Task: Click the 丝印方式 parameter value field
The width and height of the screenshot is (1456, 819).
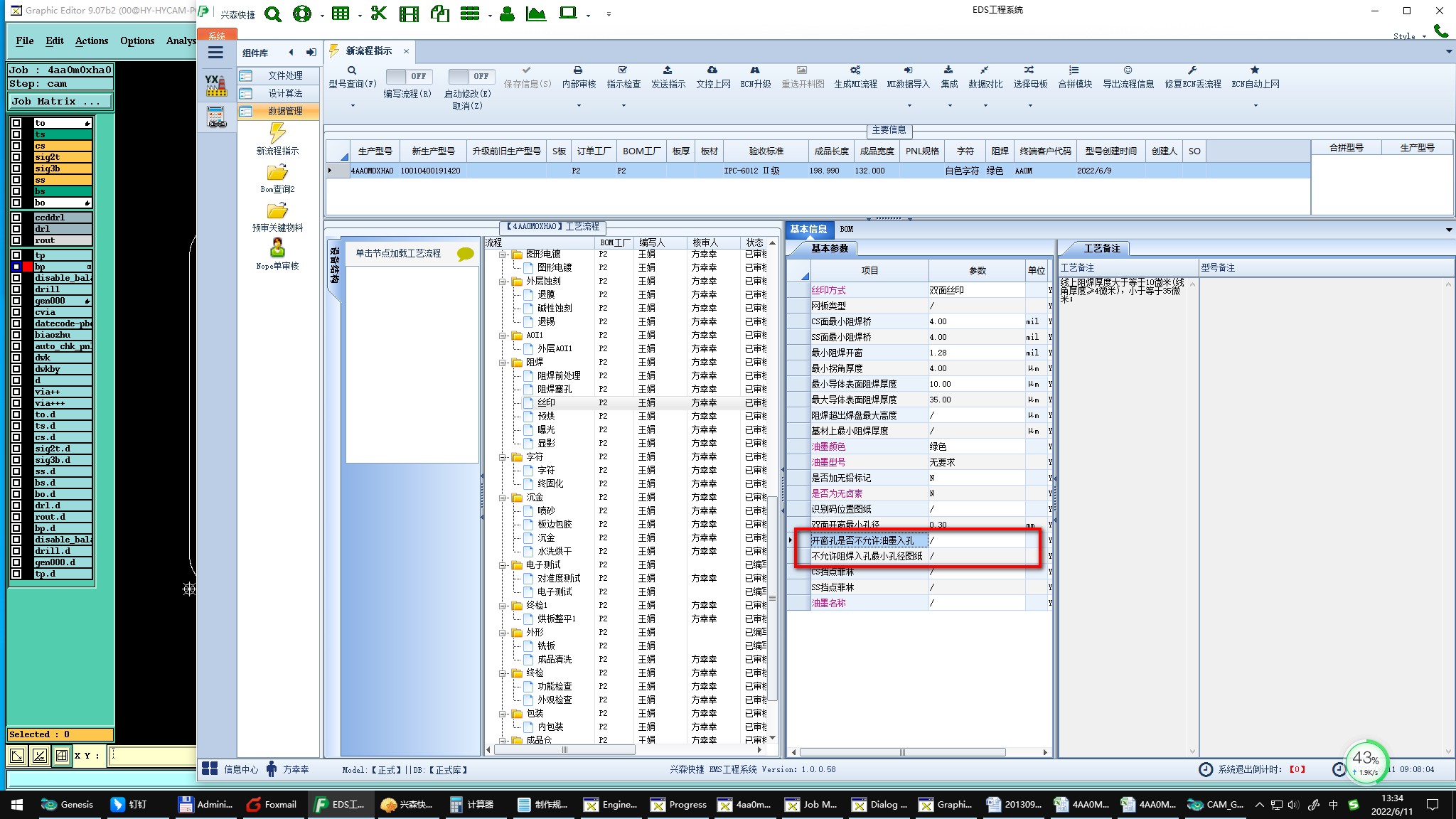Action: [x=975, y=290]
